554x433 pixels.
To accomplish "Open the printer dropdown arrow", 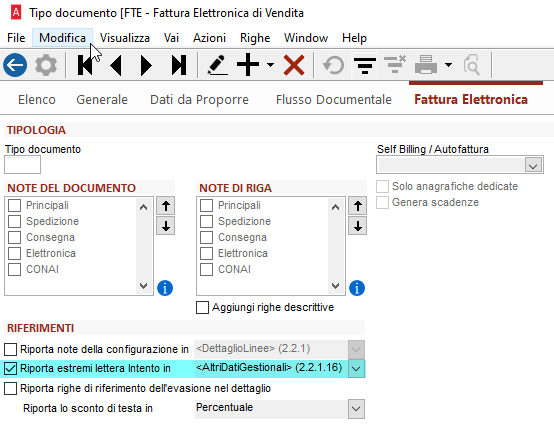I will [x=448, y=65].
